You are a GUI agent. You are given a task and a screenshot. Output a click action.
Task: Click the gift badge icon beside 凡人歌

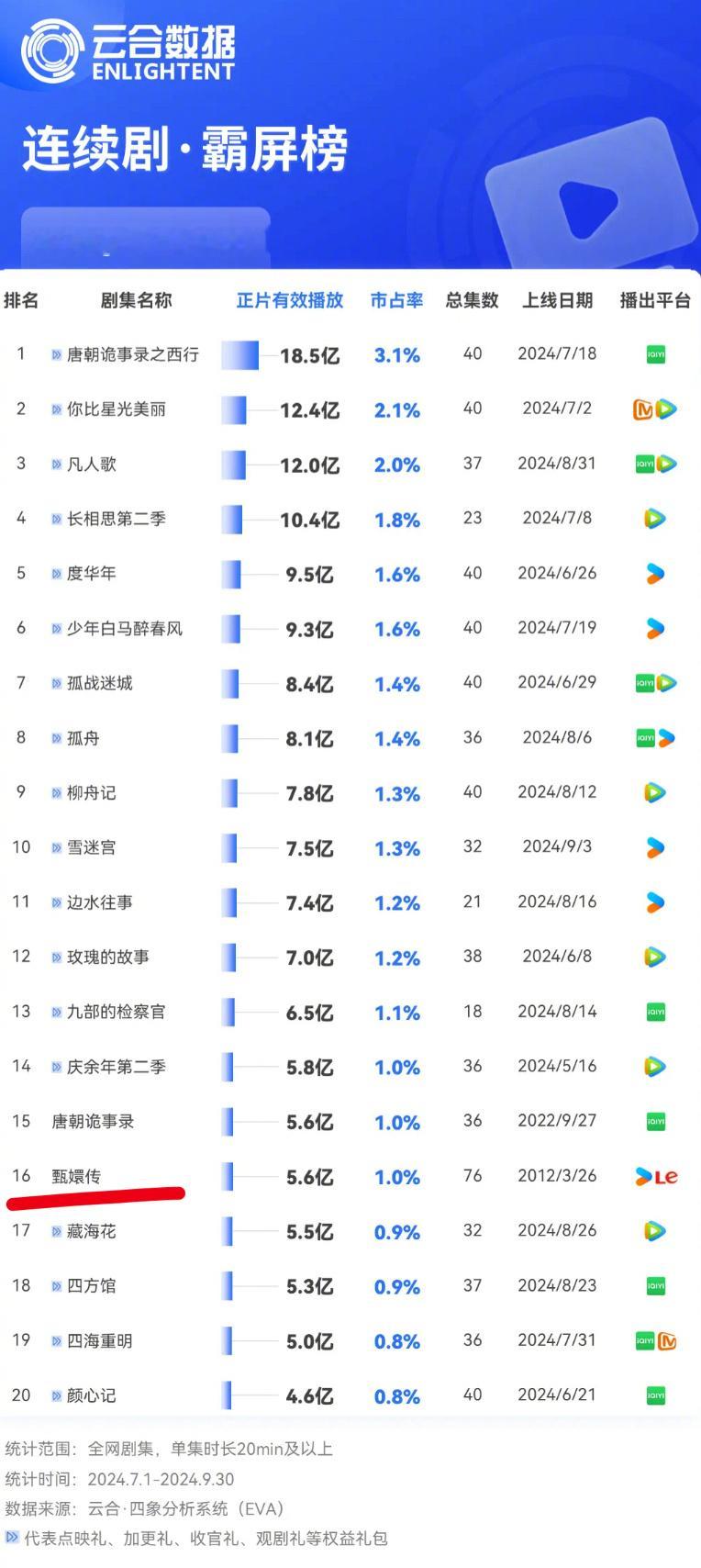57,465
